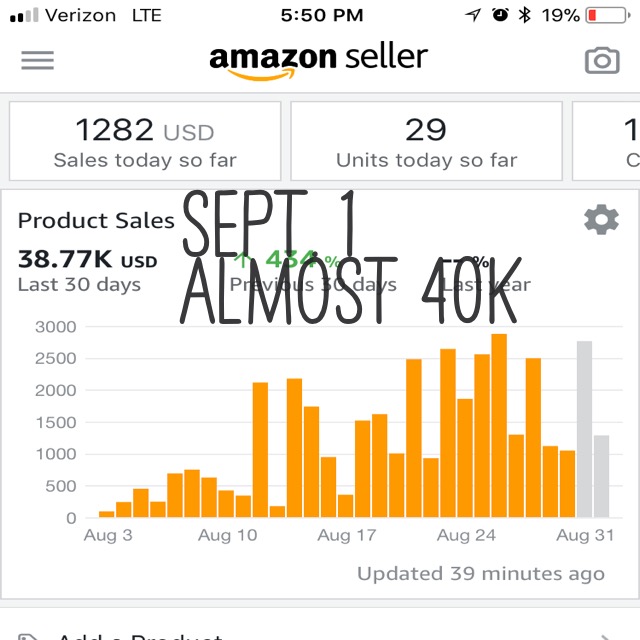
Task: Tap the location arrow status icon
Action: coord(473,15)
